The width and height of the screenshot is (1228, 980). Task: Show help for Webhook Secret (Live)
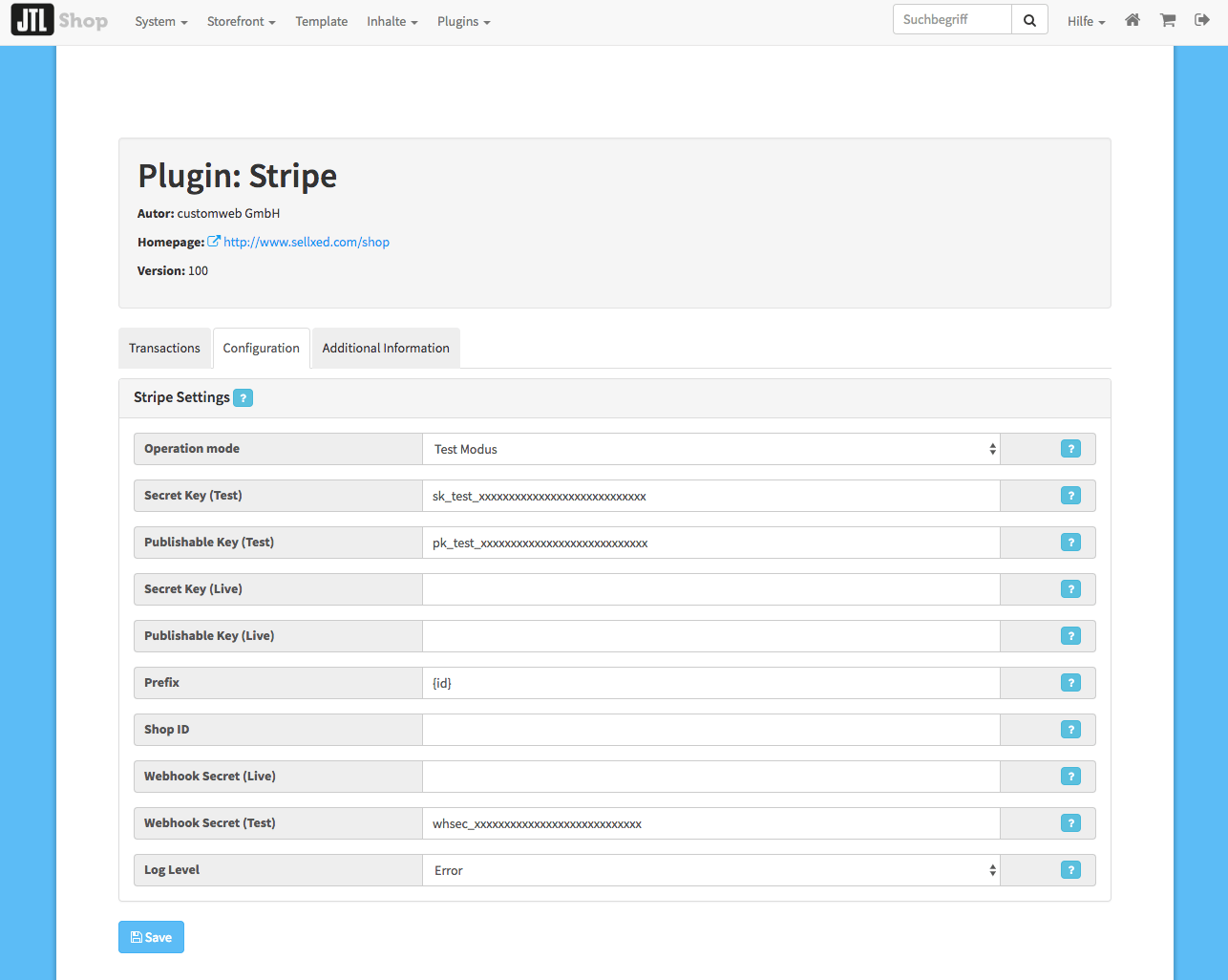click(1070, 777)
